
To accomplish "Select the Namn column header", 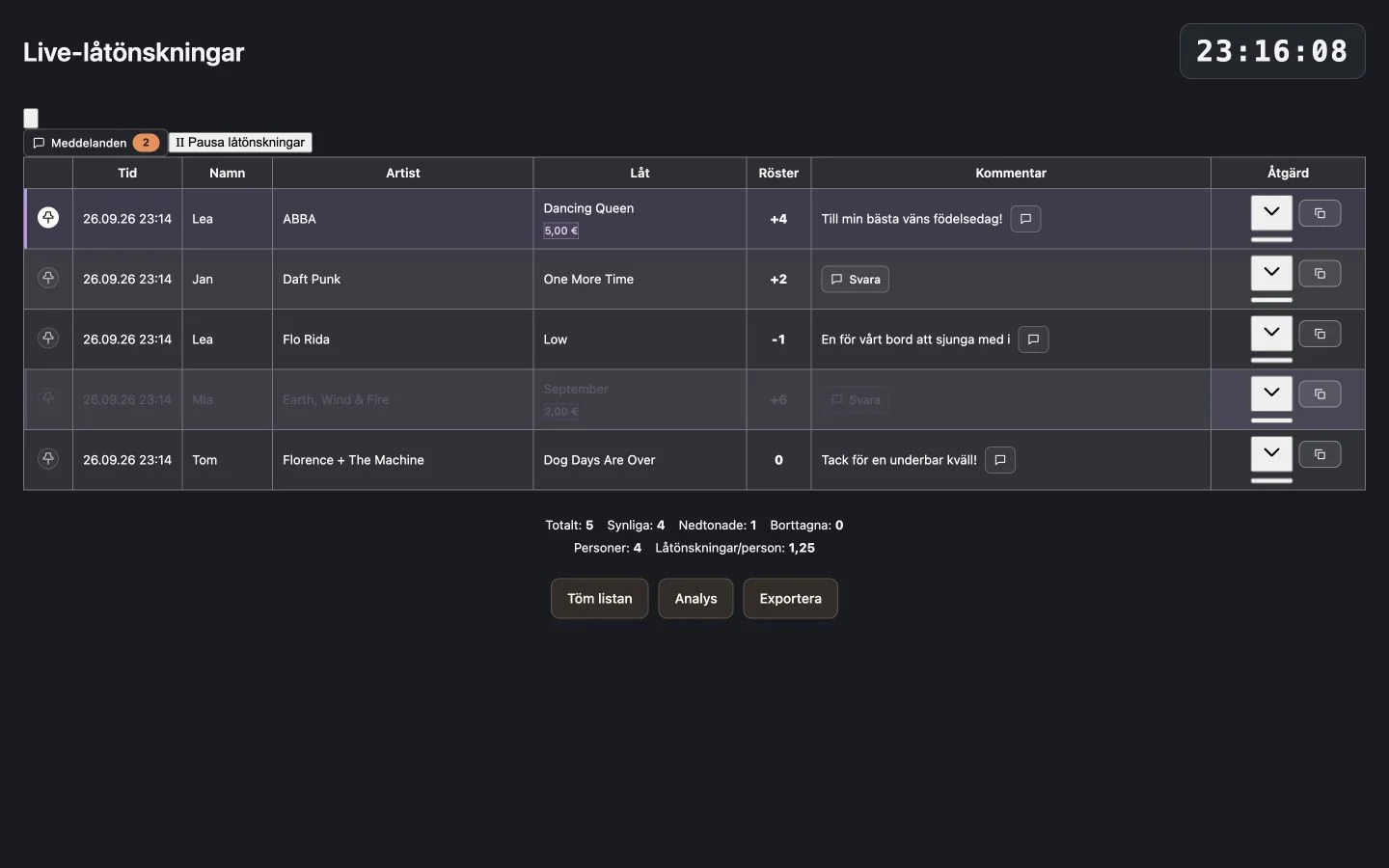I will point(227,173).
